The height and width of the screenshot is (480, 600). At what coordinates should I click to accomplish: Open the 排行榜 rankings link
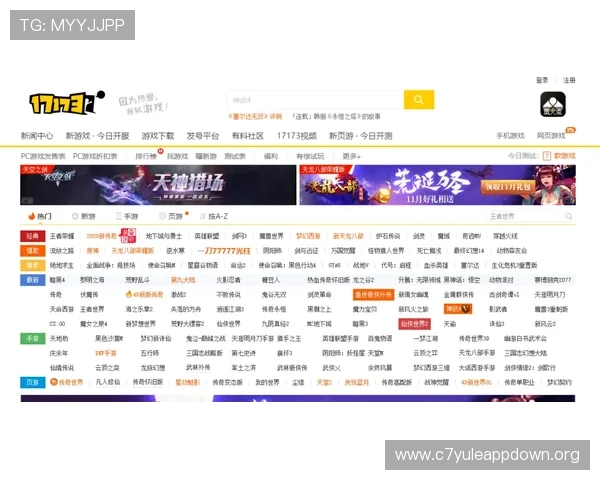146,156
